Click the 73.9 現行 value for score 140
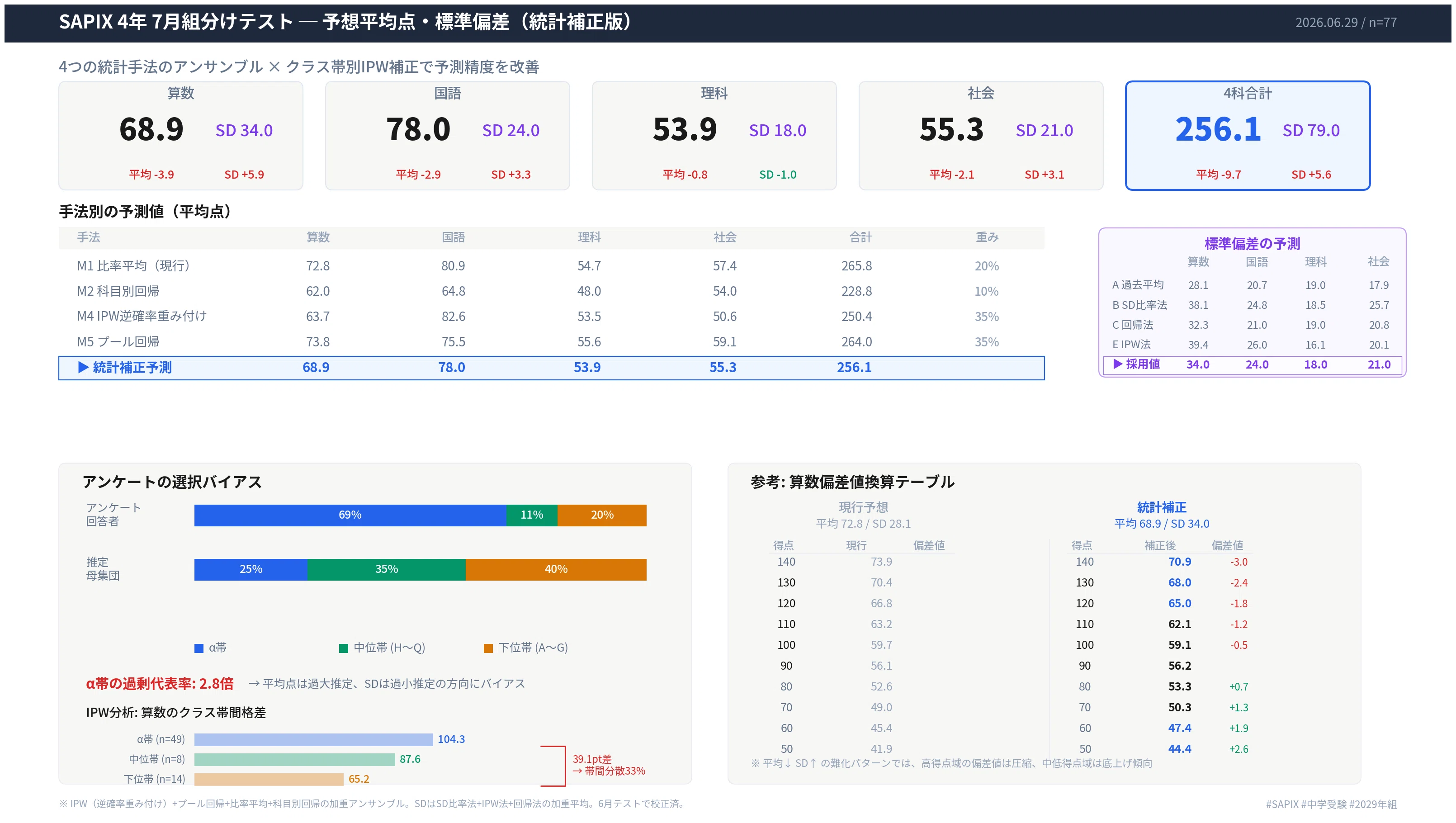 [x=881, y=562]
